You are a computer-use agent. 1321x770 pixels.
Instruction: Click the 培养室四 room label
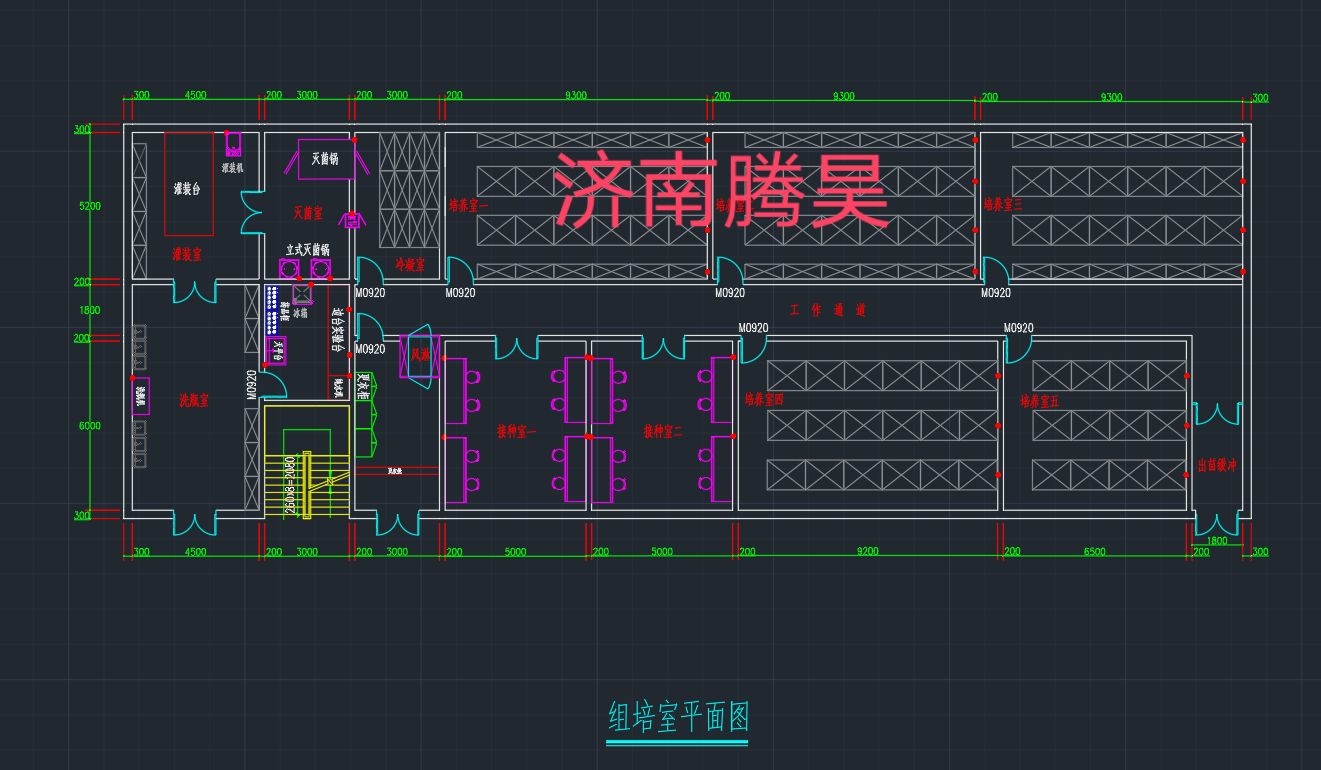click(x=764, y=399)
